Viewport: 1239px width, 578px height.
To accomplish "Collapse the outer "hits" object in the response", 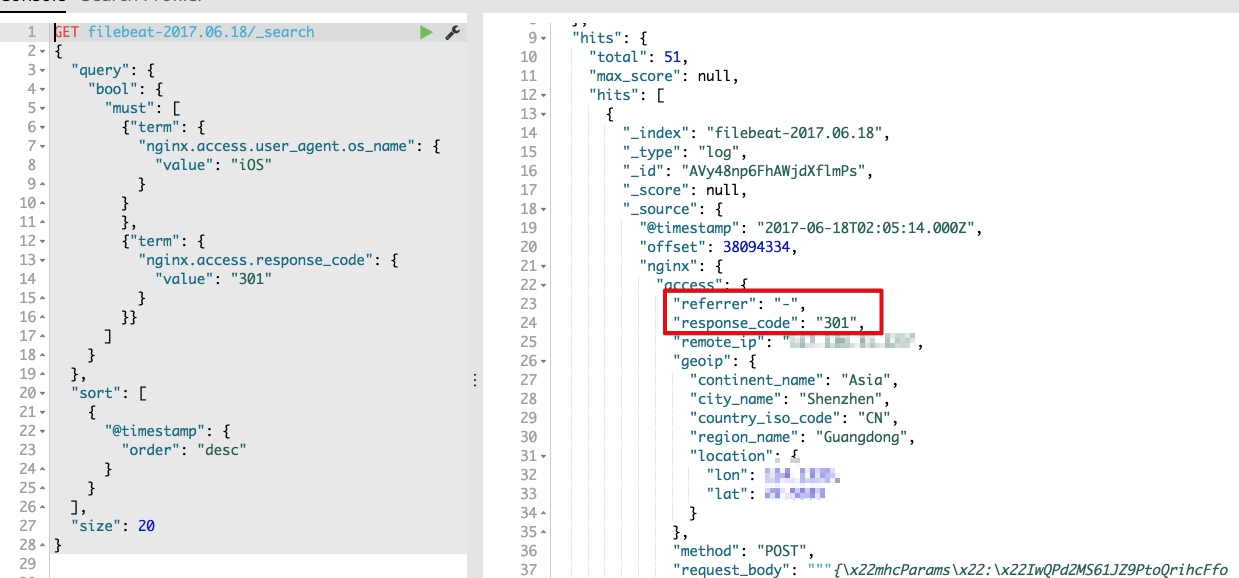I will pos(543,38).
